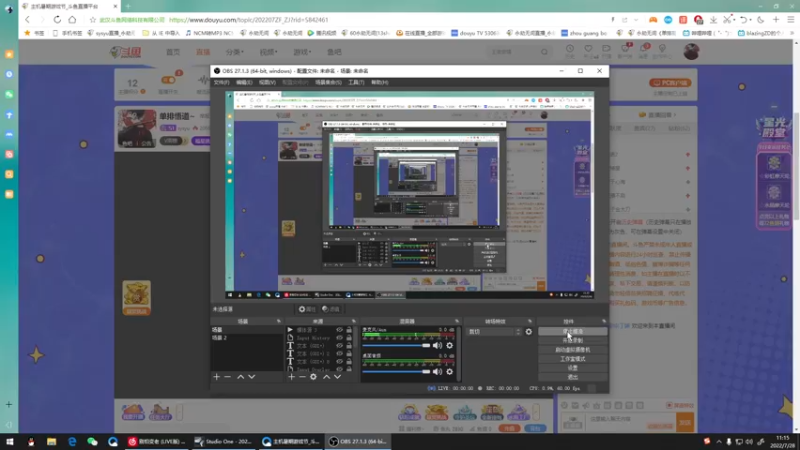
Task: Pop out the Sources dock panel
Action: (354, 321)
